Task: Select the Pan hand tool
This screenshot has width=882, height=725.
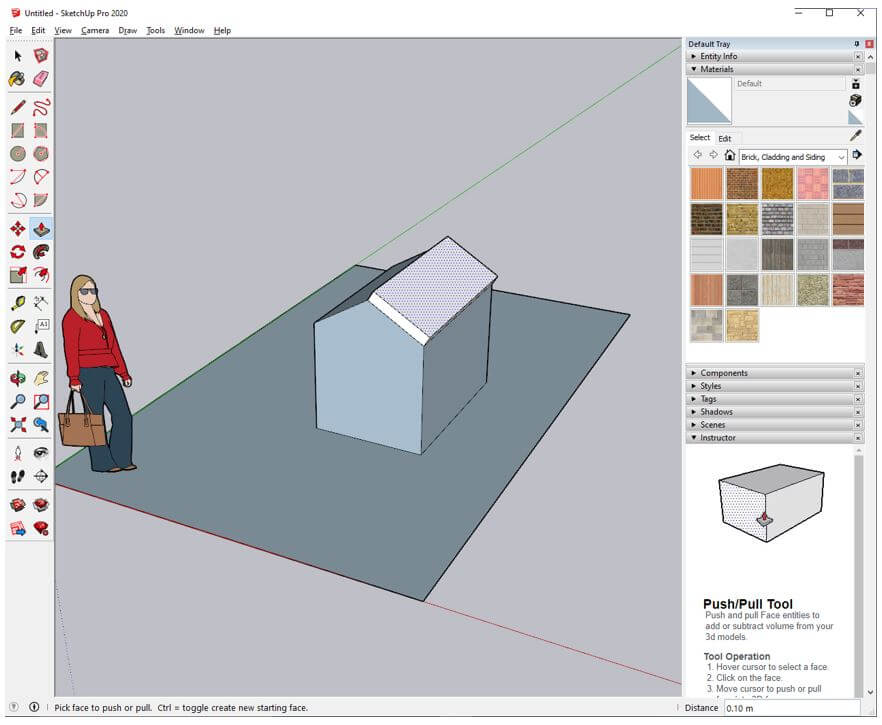Action: [40, 378]
